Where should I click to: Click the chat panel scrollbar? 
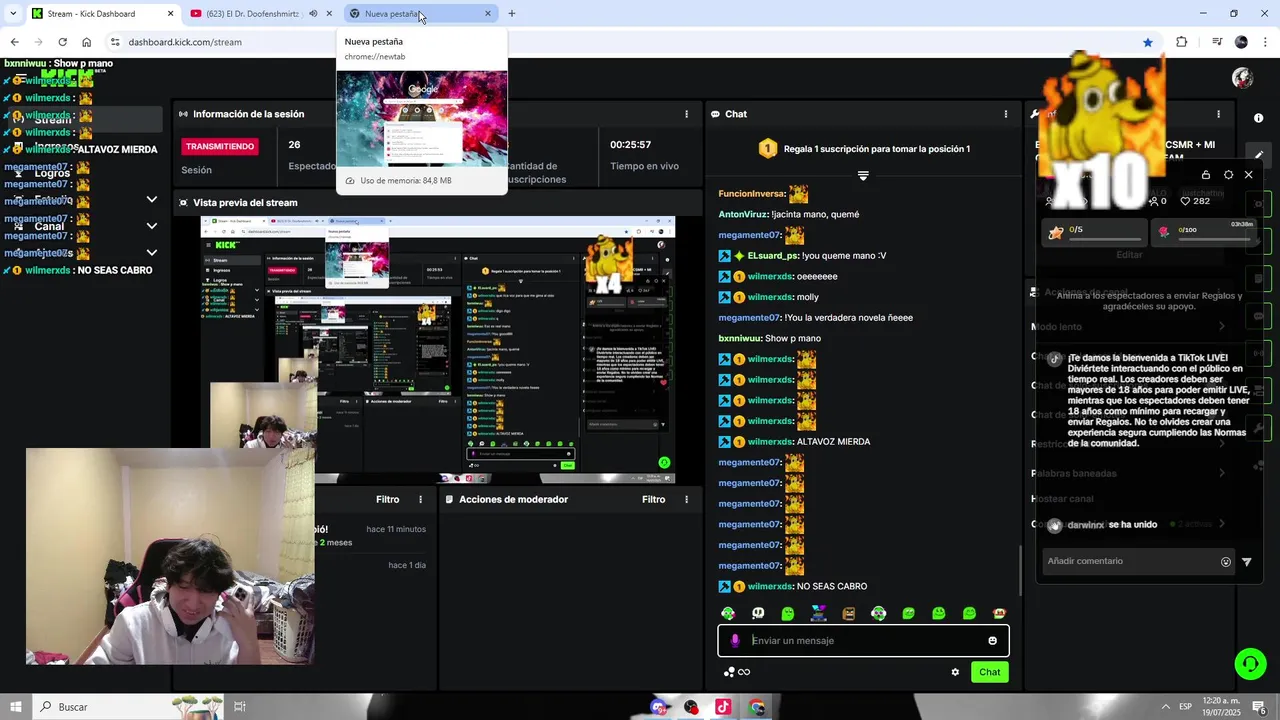[x=1019, y=570]
